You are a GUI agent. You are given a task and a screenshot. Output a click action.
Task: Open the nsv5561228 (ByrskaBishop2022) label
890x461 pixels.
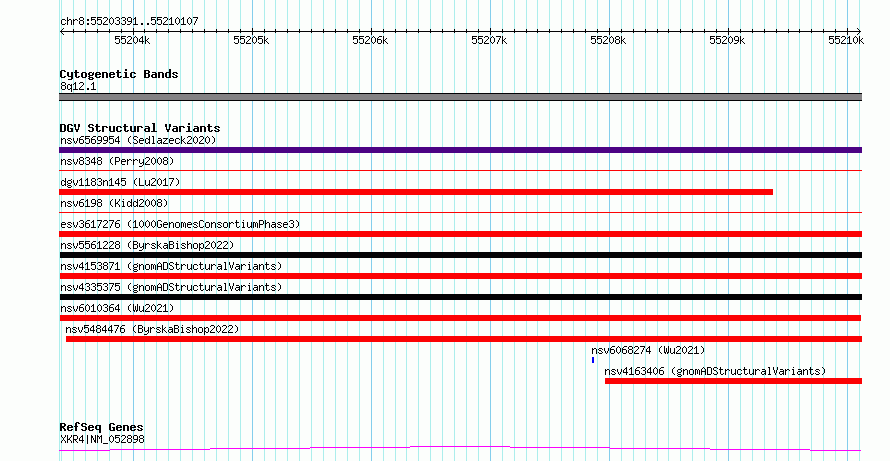click(147, 245)
